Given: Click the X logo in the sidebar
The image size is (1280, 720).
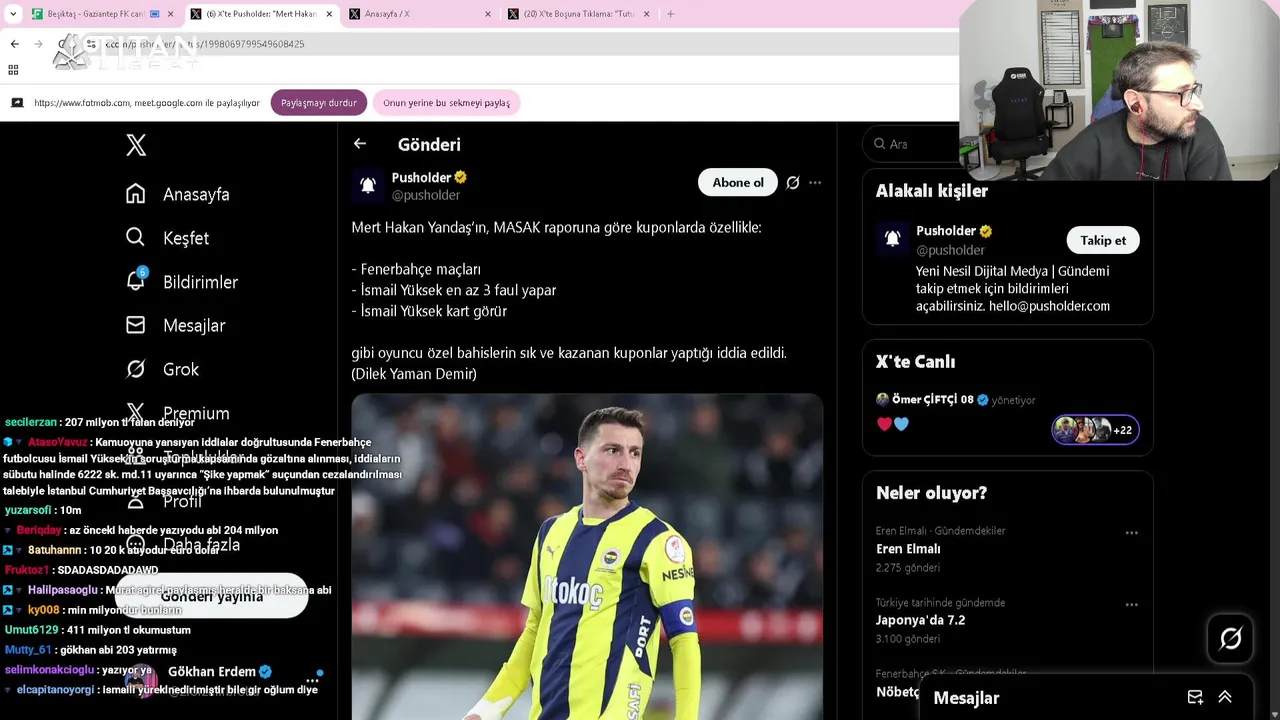Looking at the screenshot, I should tap(136, 145).
